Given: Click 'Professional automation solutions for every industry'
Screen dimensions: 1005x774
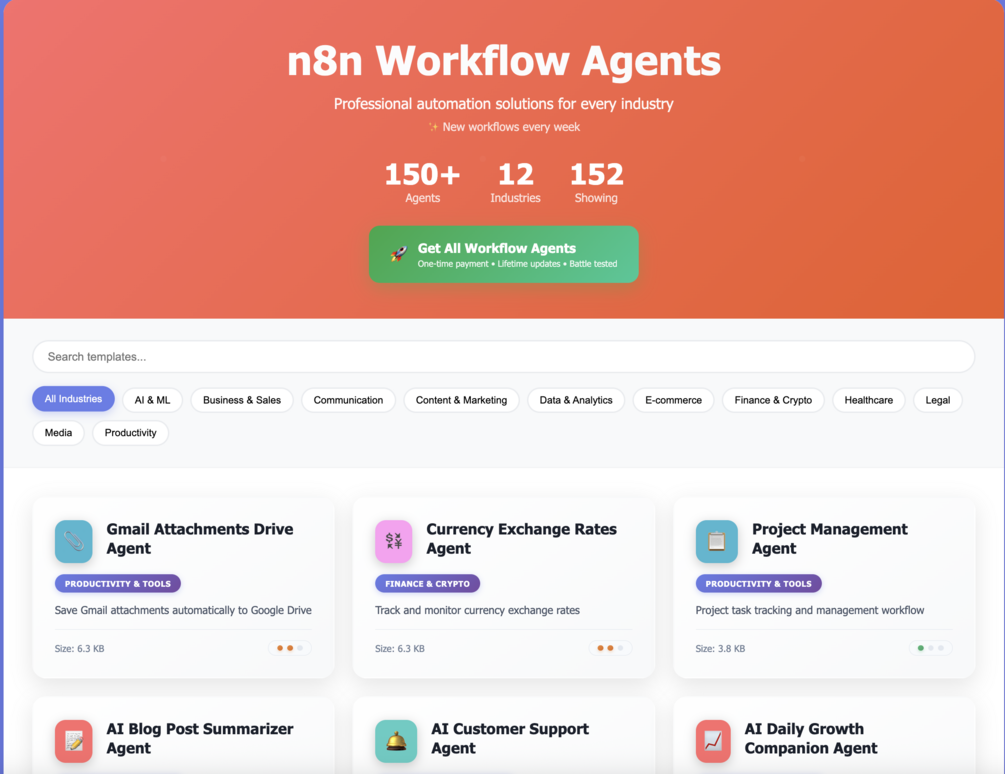Looking at the screenshot, I should click(x=504, y=104).
